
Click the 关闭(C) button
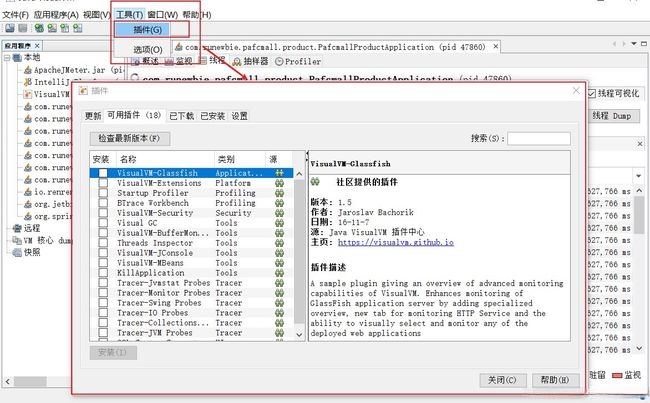(502, 380)
